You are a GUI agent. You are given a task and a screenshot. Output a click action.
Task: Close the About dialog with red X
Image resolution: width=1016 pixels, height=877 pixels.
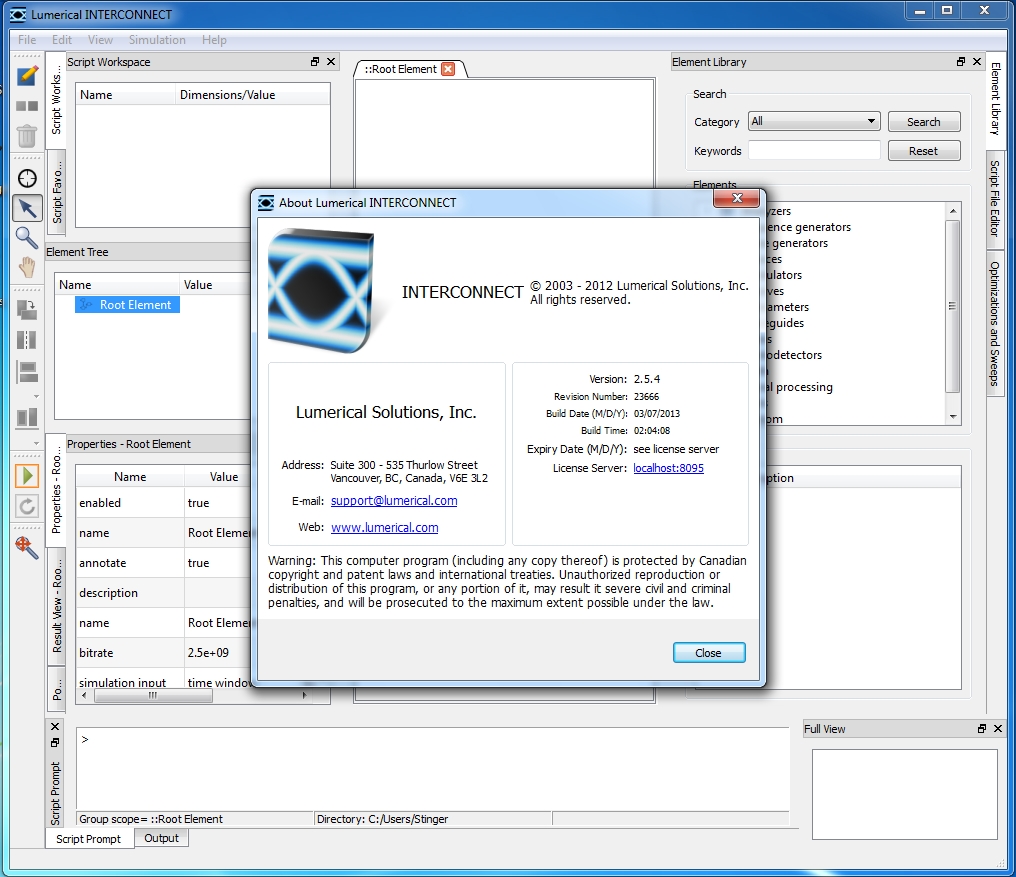(737, 198)
